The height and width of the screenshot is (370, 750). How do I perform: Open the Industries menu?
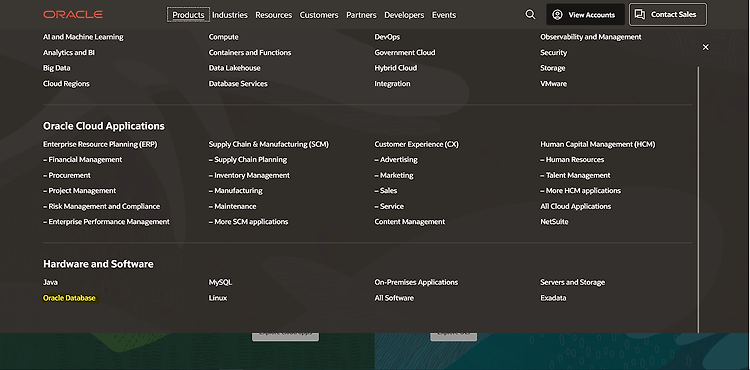[x=230, y=15]
